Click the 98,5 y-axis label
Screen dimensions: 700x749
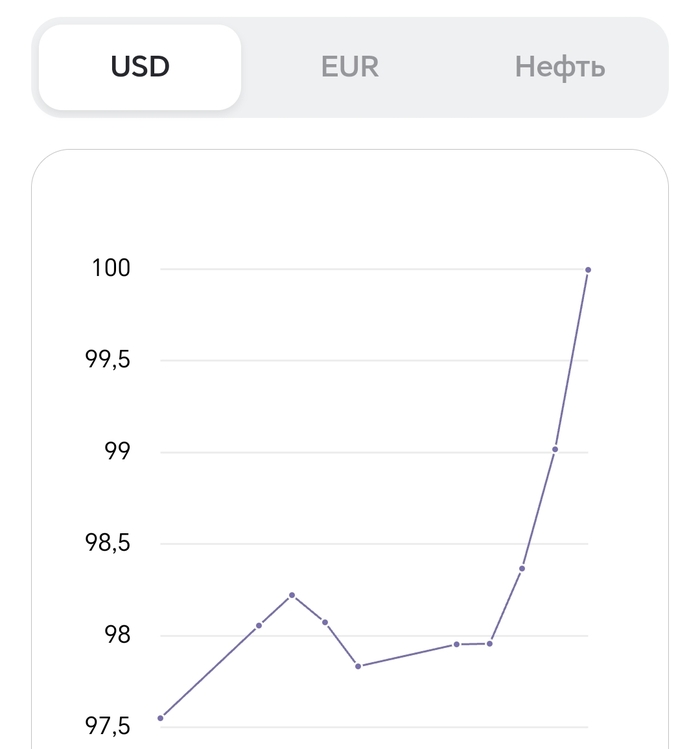pos(108,544)
